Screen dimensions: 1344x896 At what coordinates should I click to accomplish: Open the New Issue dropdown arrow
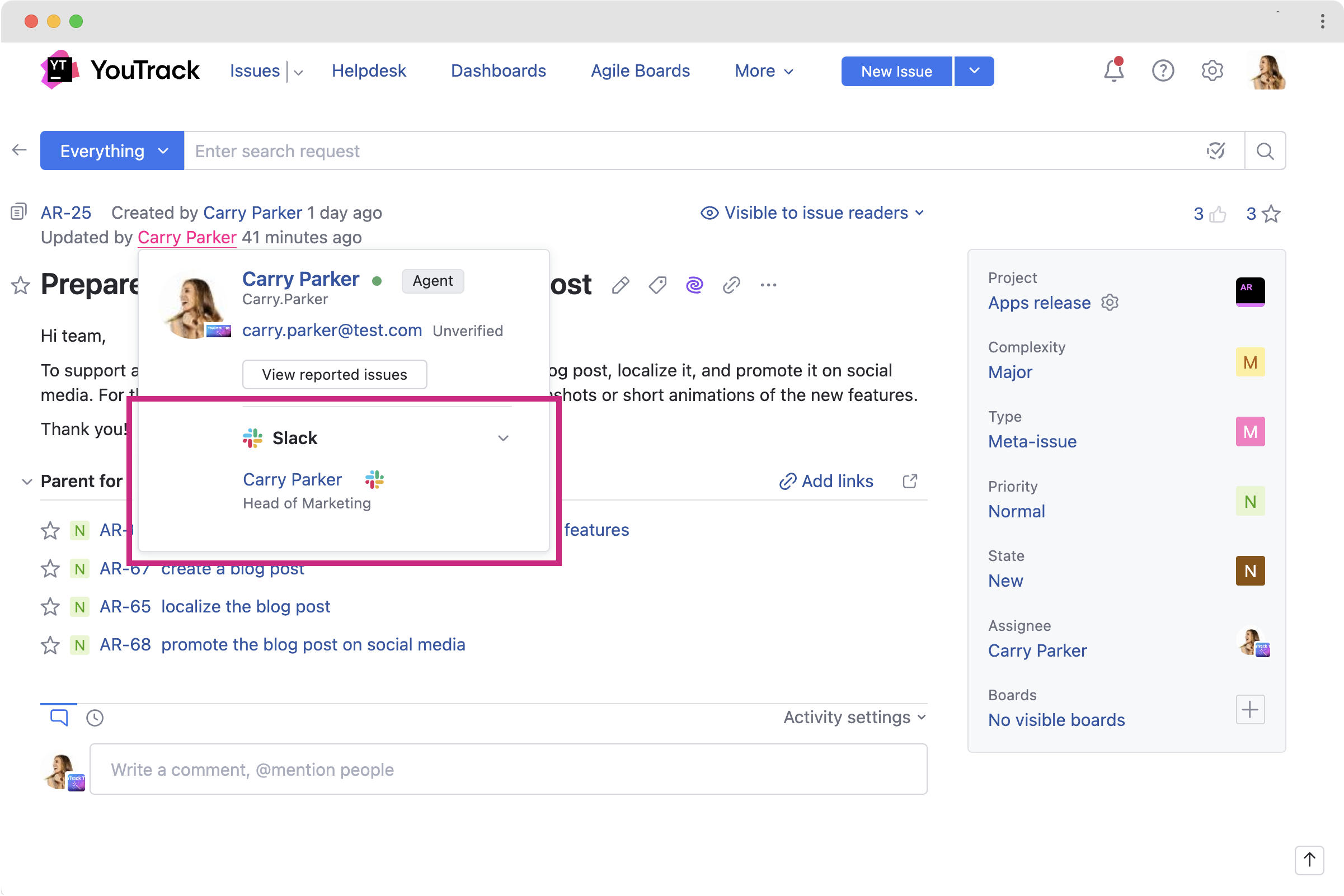[974, 71]
